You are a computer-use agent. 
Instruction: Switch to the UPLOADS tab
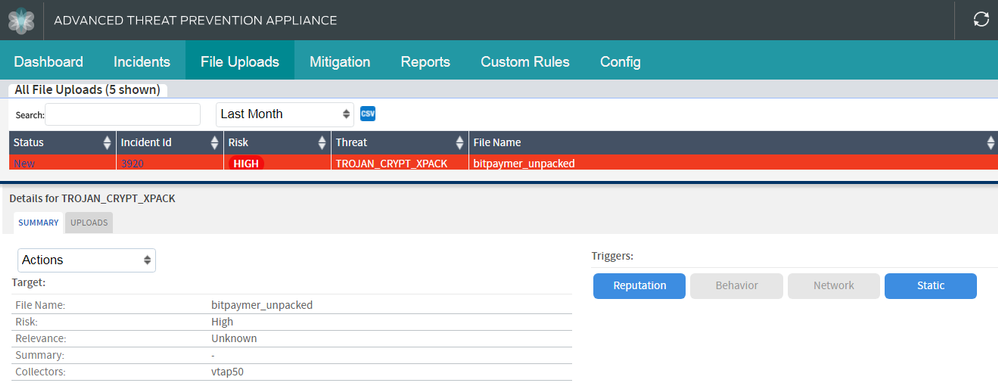(x=89, y=223)
